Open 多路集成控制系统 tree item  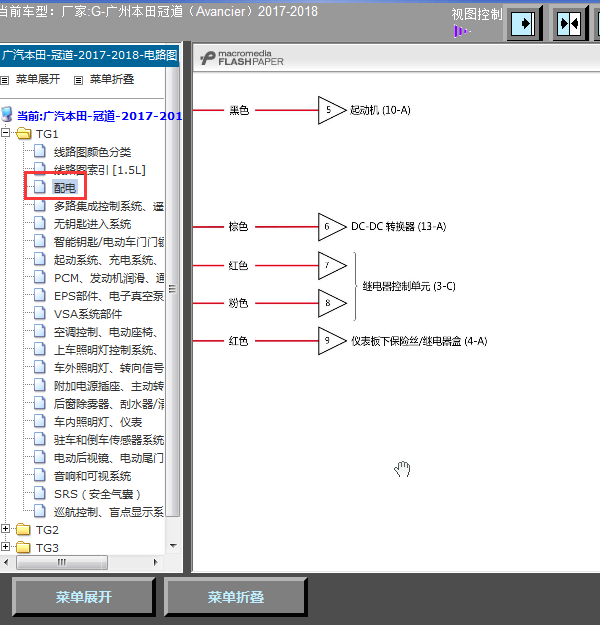coord(109,206)
